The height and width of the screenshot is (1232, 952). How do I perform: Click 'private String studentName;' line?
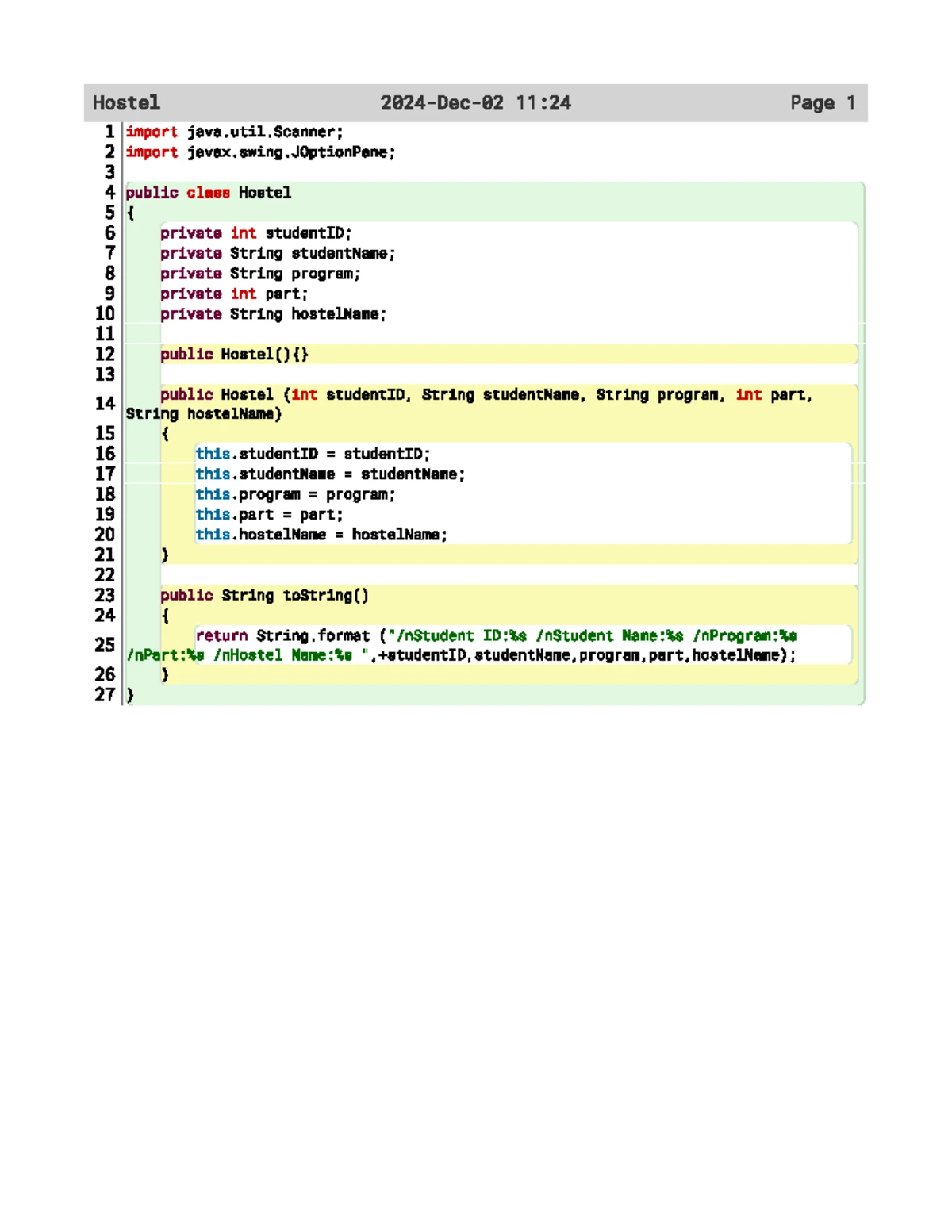278,253
